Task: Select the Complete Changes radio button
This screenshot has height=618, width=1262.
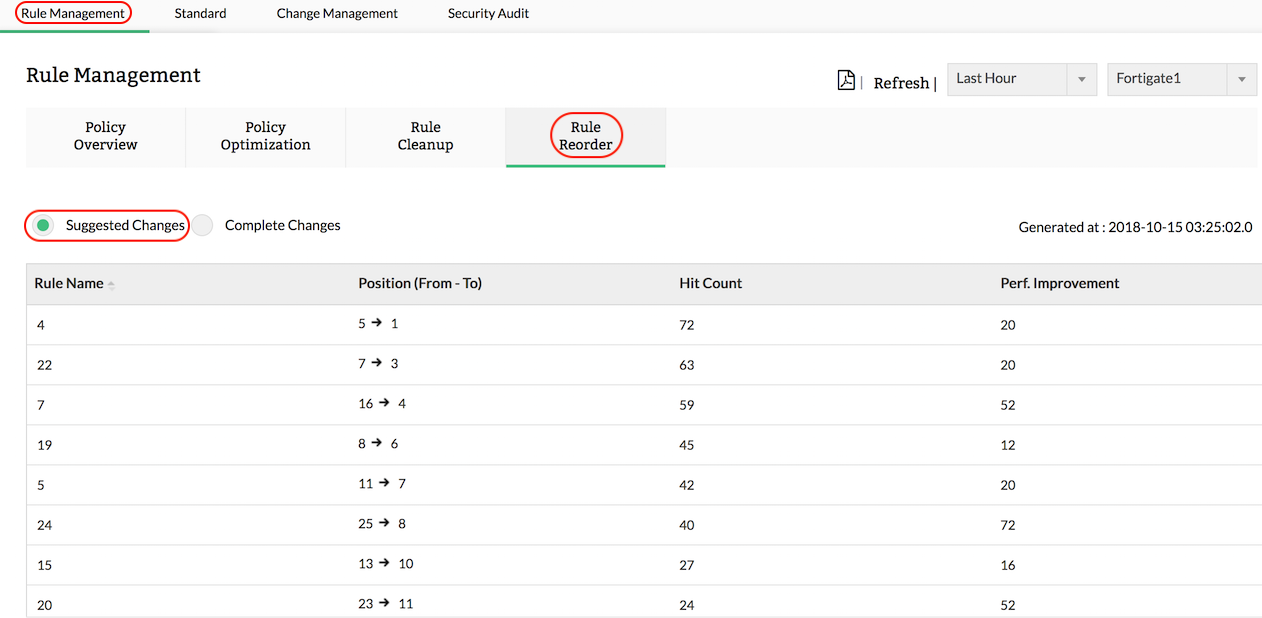Action: pyautogui.click(x=202, y=225)
